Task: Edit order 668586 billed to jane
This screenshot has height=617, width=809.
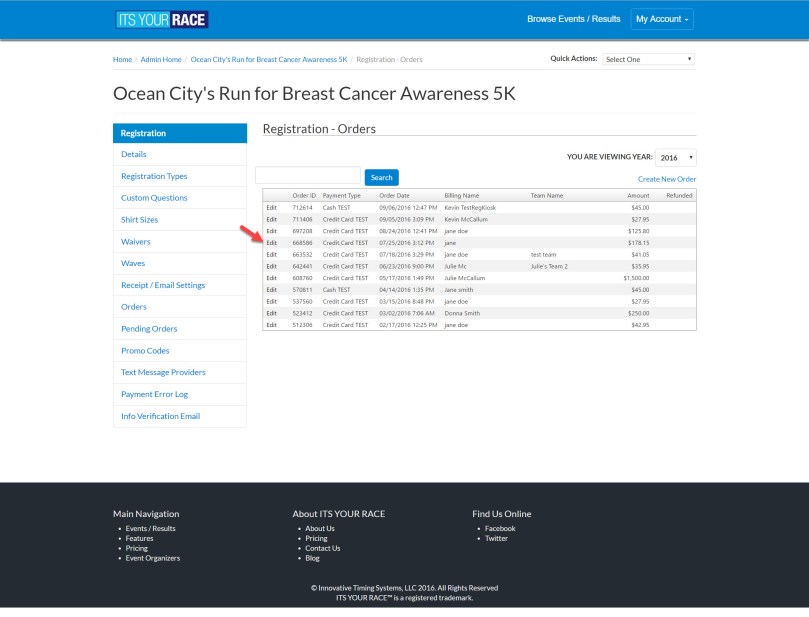Action: [271, 243]
